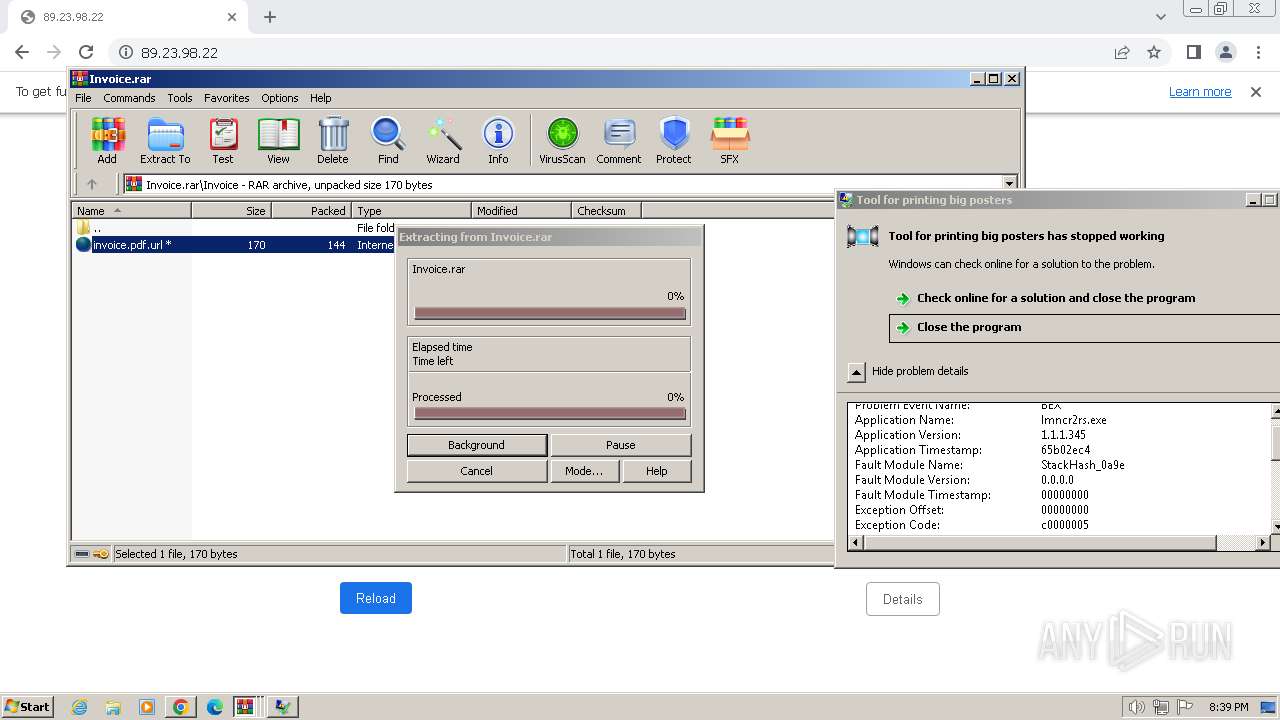Viewport: 1280px width, 720px height.
Task: Share this page icon in address bar
Action: (x=1122, y=52)
